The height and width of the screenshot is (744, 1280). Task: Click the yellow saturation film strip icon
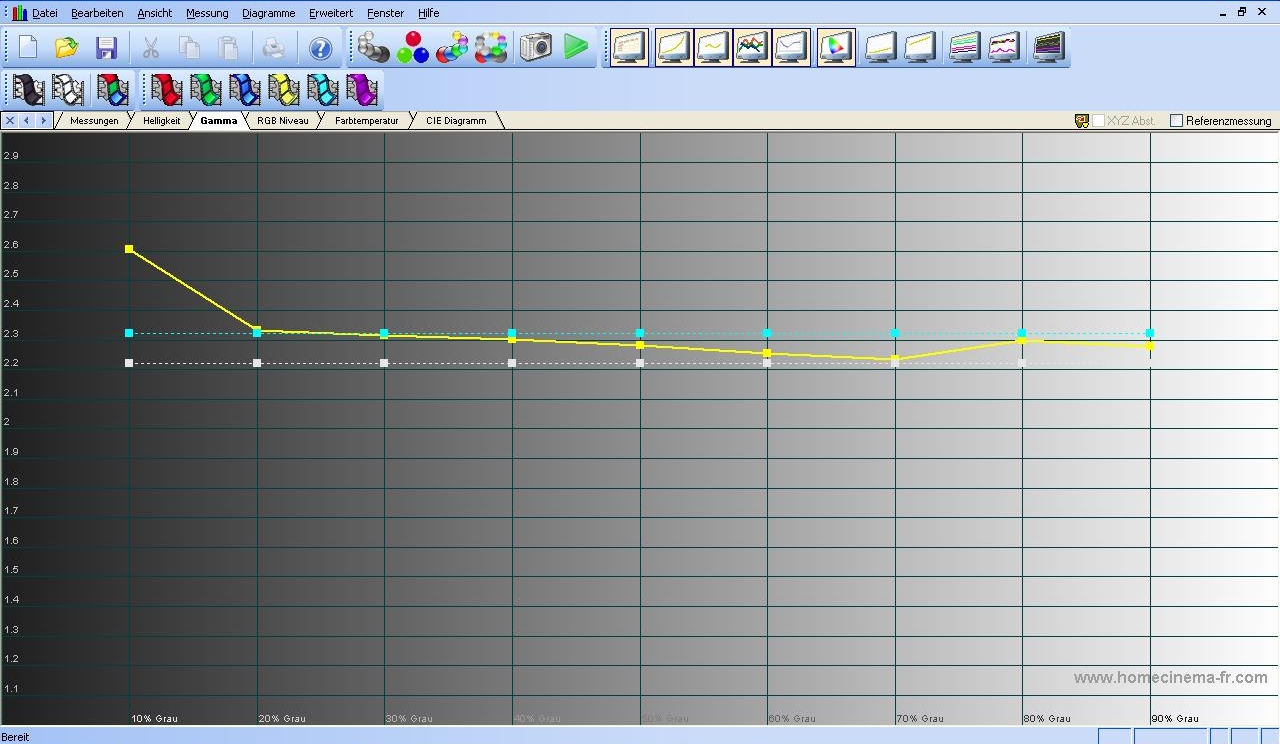click(284, 90)
